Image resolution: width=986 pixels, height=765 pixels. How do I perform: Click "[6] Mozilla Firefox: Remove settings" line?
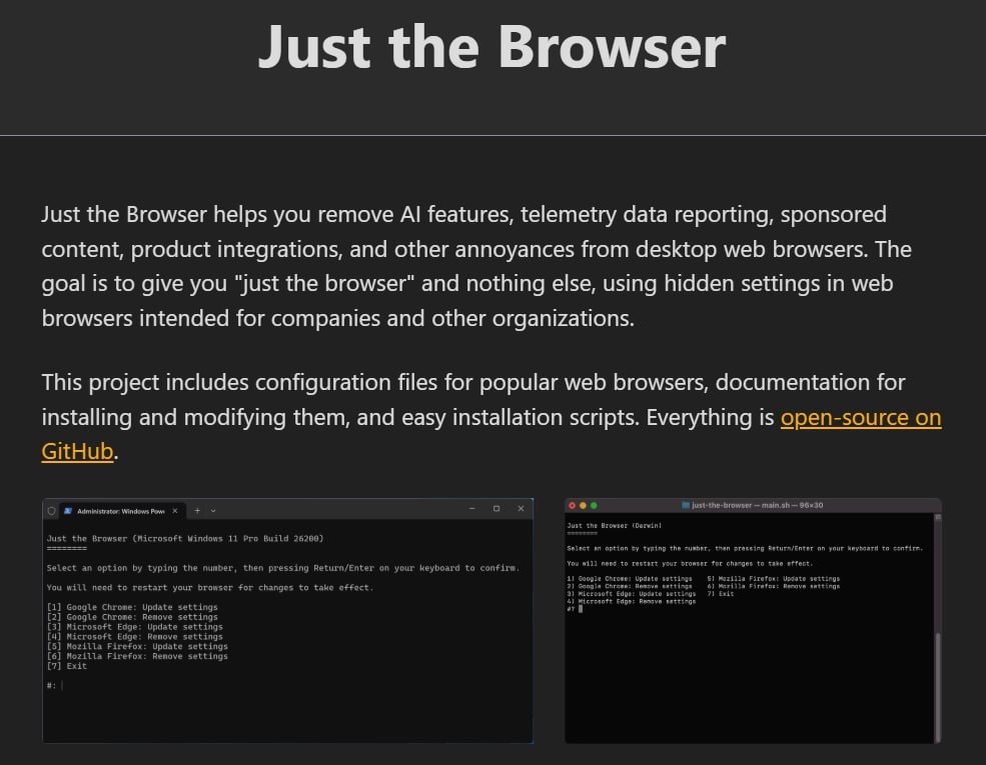pyautogui.click(x=137, y=656)
